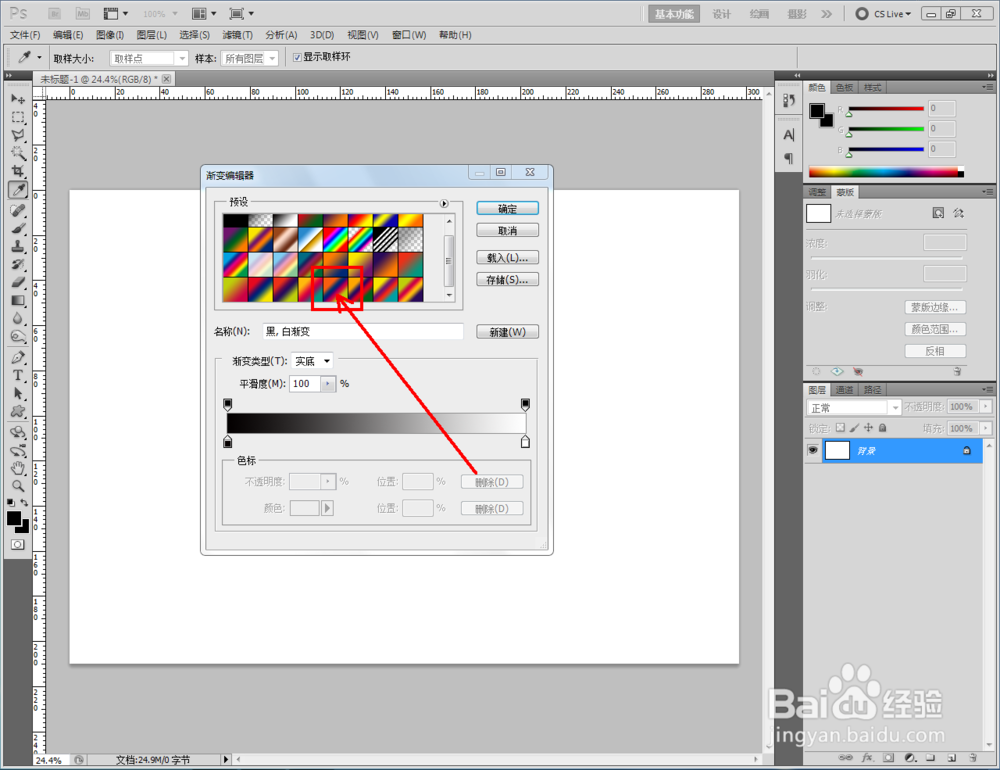The image size is (1000, 770).
Task: Select the Dodge tool
Action: (x=18, y=336)
